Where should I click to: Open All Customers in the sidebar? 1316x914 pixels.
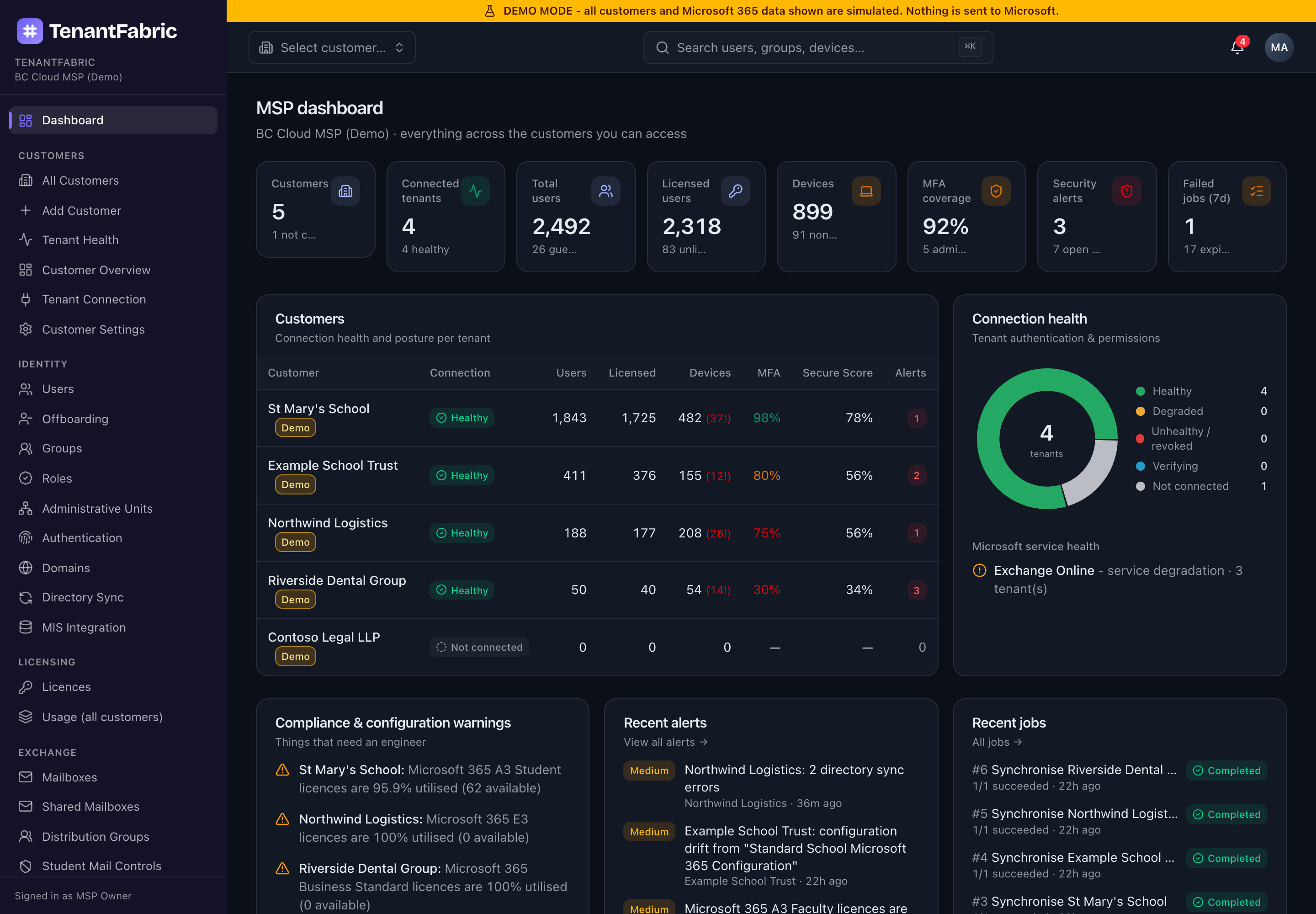113,181
